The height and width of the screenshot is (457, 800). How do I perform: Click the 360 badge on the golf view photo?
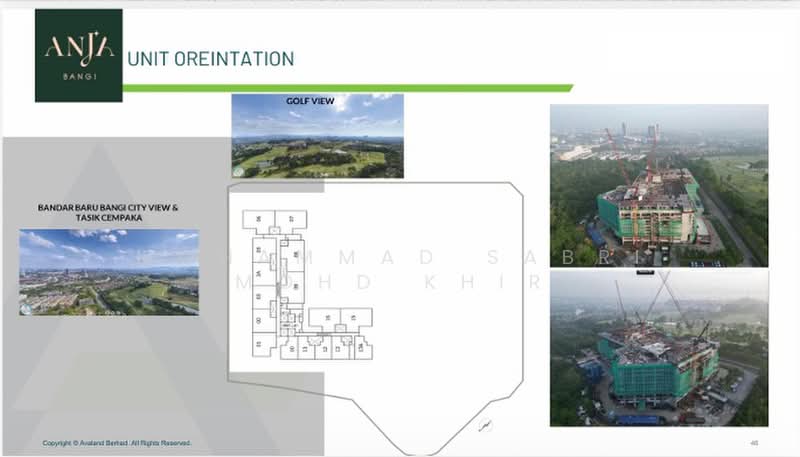(238, 172)
